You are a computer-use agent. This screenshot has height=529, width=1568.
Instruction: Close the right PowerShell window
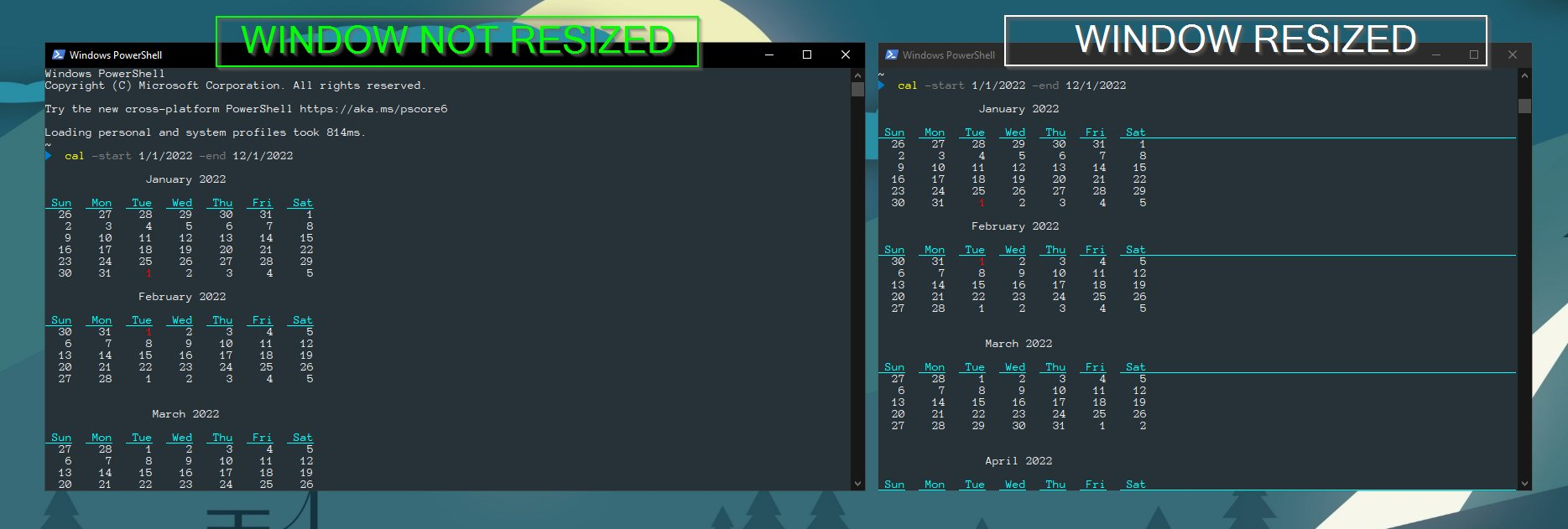tap(1513, 54)
